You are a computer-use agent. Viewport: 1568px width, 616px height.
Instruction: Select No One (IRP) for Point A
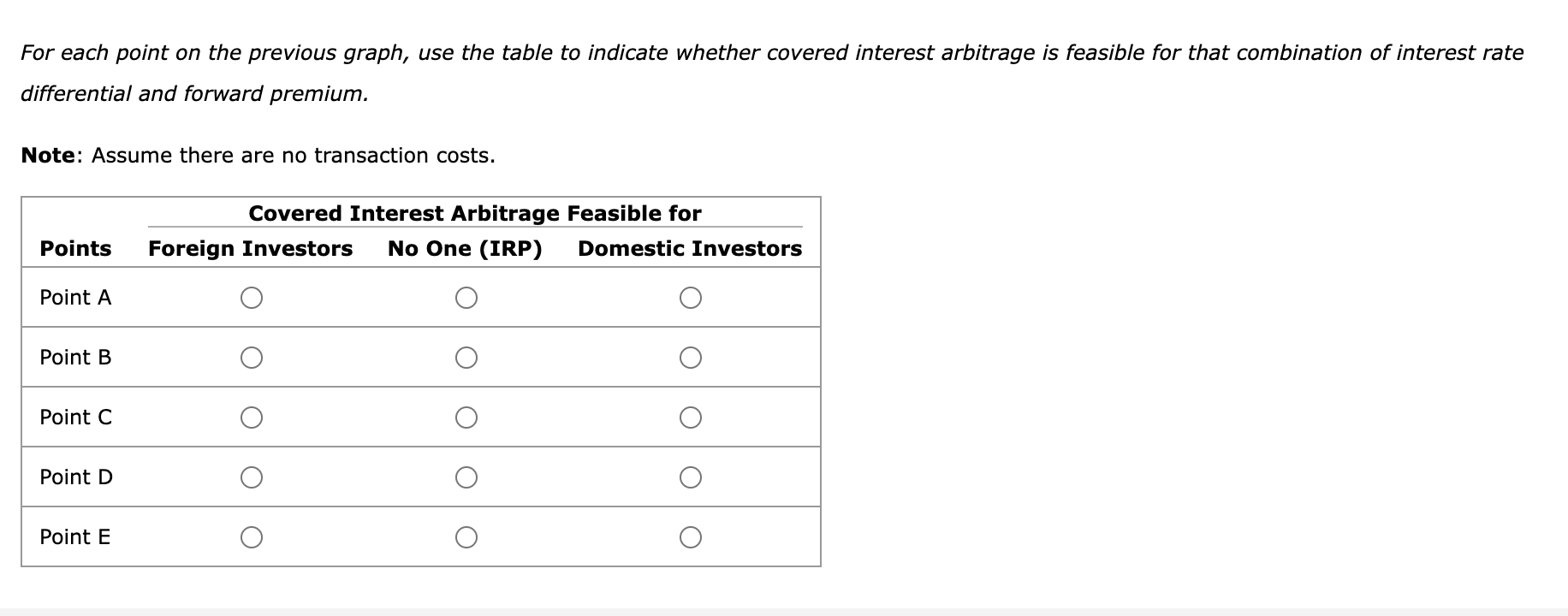pyautogui.click(x=466, y=298)
